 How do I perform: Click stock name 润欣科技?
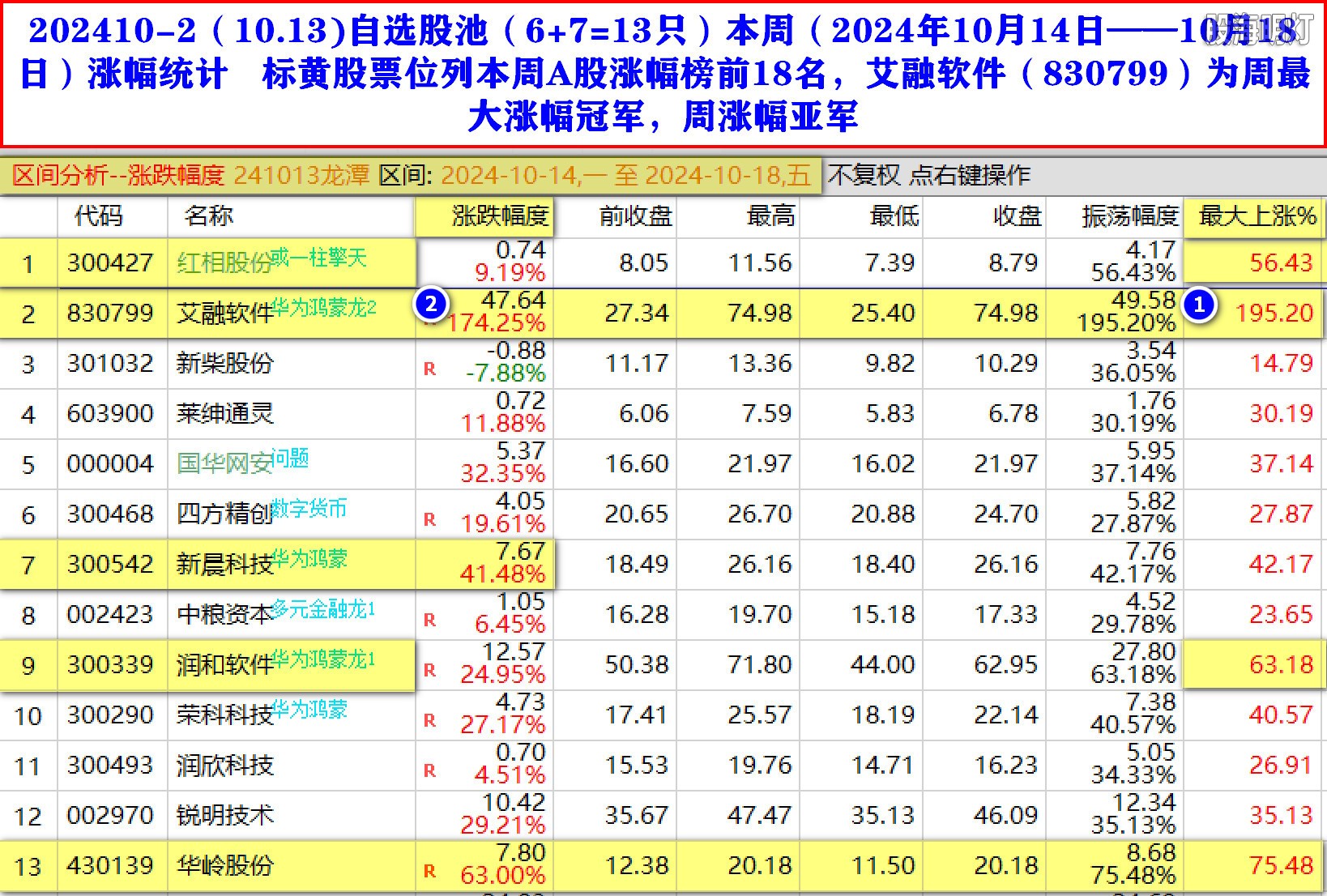(224, 766)
